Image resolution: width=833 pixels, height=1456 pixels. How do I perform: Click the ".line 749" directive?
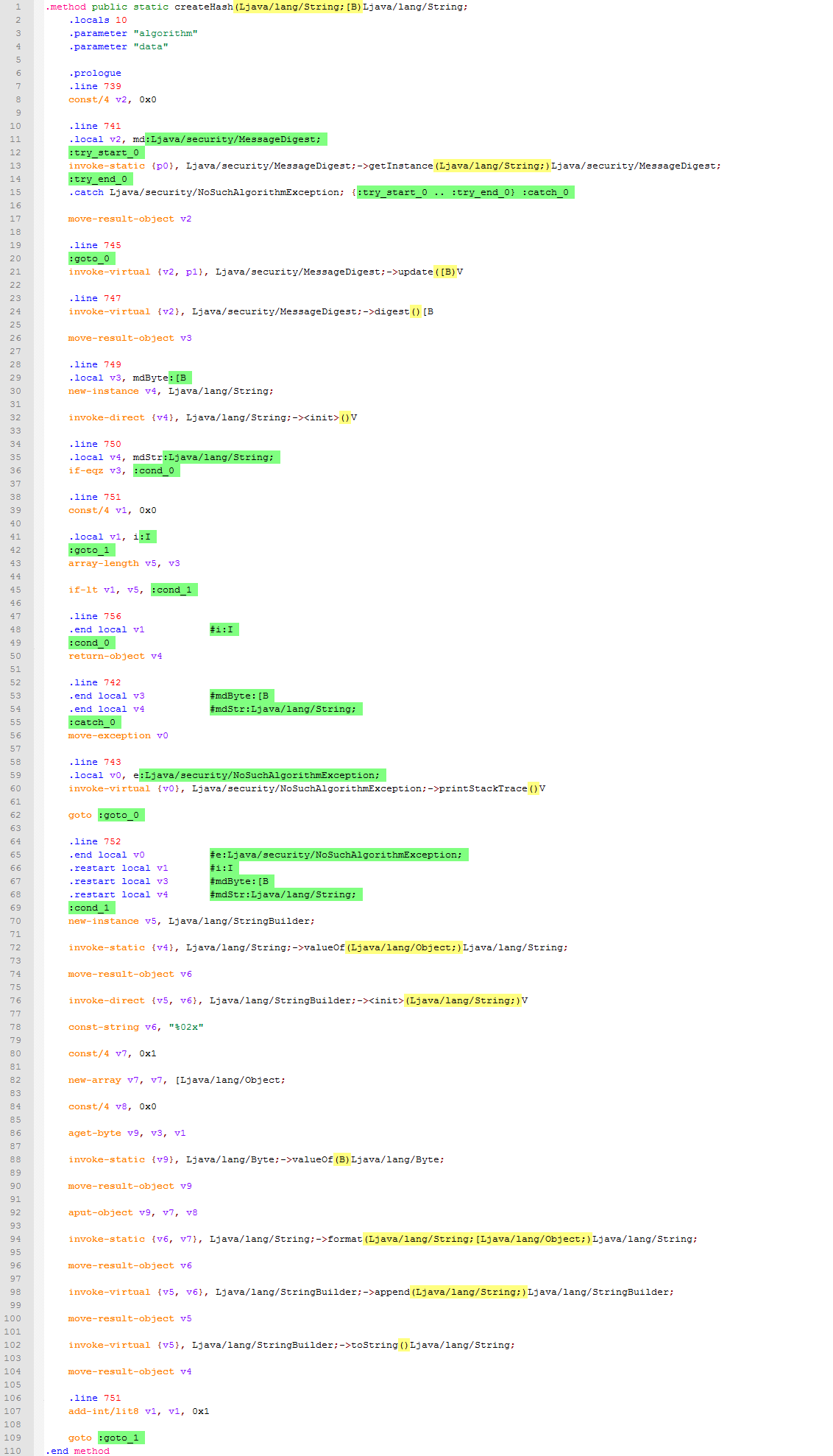95,364
